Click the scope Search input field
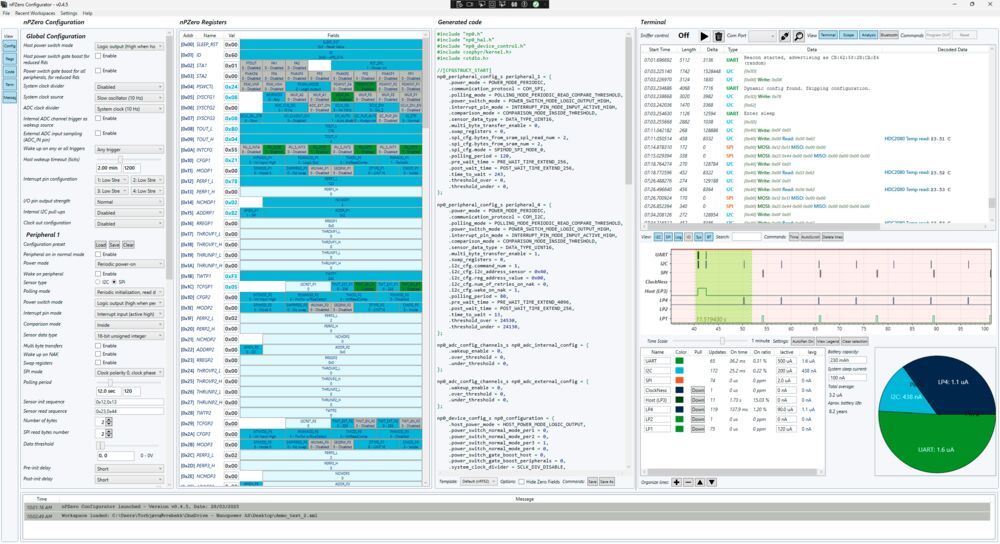This screenshot has width=1000, height=544. pos(746,237)
